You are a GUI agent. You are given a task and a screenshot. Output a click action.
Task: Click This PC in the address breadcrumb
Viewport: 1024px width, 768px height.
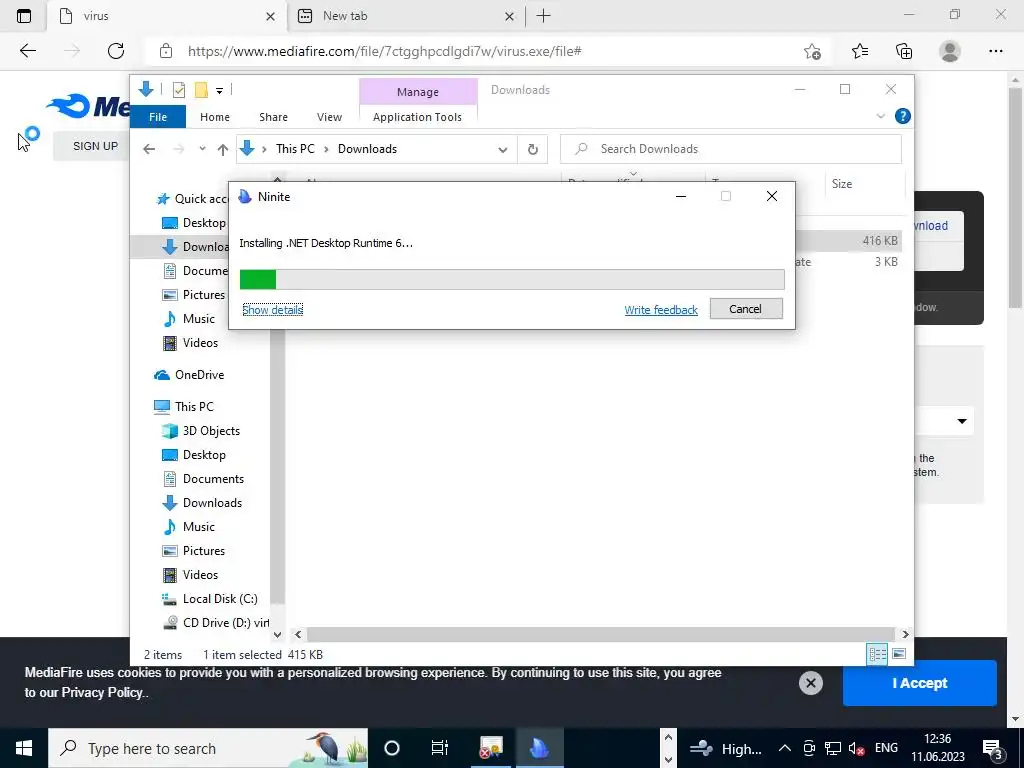tap(295, 149)
